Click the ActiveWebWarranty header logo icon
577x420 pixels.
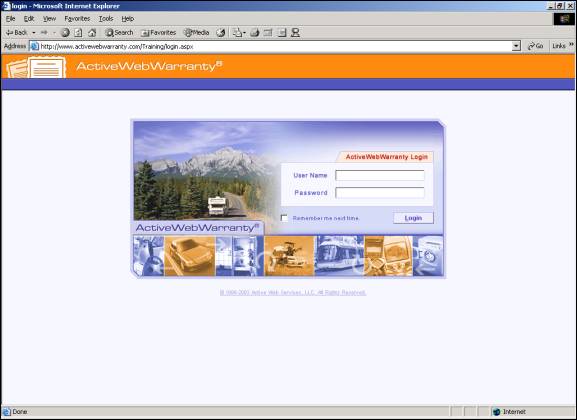(x=36, y=67)
